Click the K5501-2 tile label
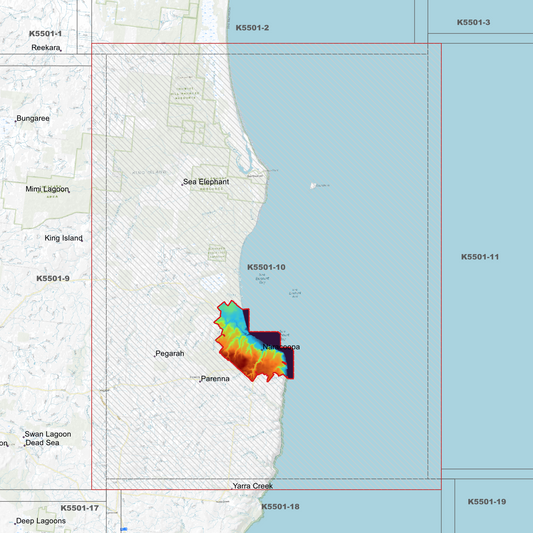This screenshot has height=533, width=533. pos(252,28)
